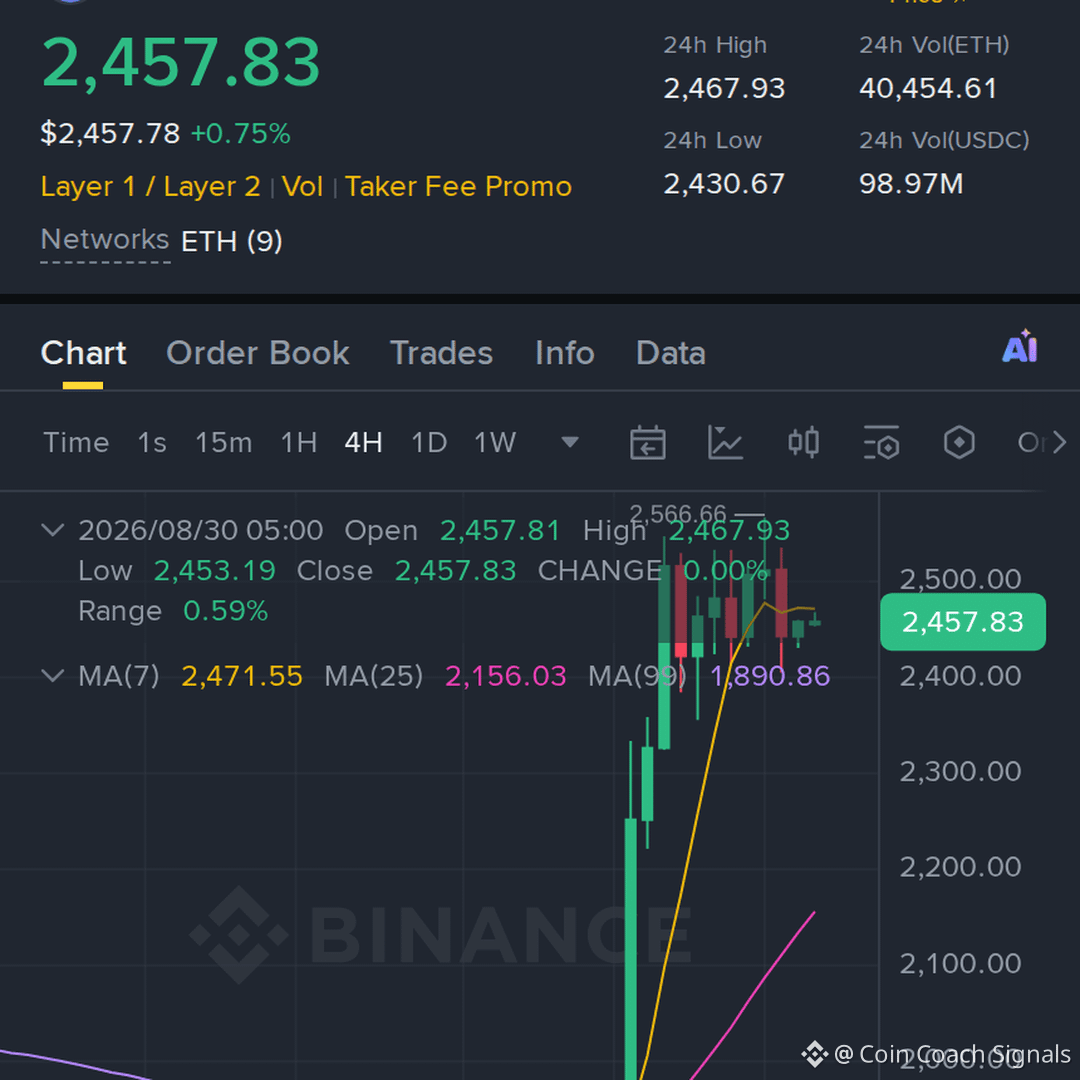
Task: Tap the 24h Vol(USDC) value 98.97M
Action: [x=911, y=184]
